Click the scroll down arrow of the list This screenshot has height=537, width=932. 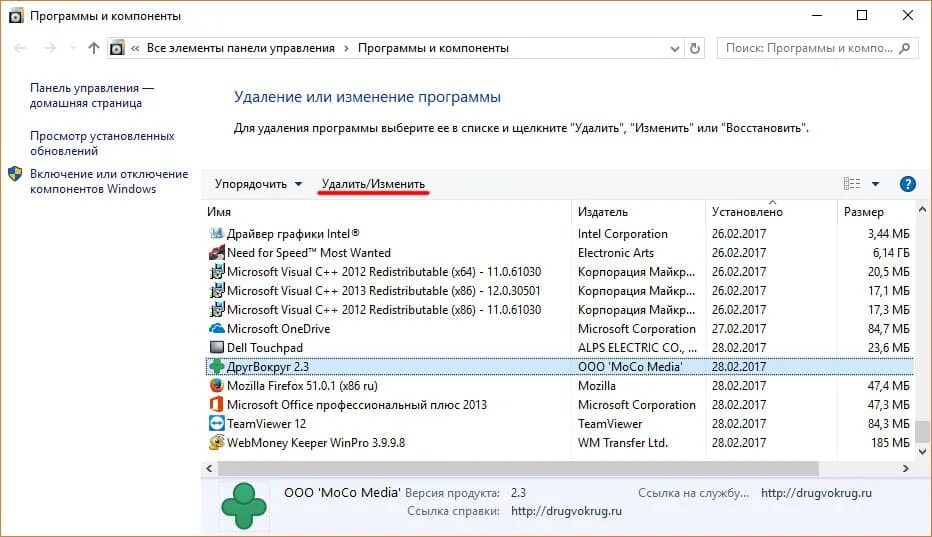(x=922, y=452)
